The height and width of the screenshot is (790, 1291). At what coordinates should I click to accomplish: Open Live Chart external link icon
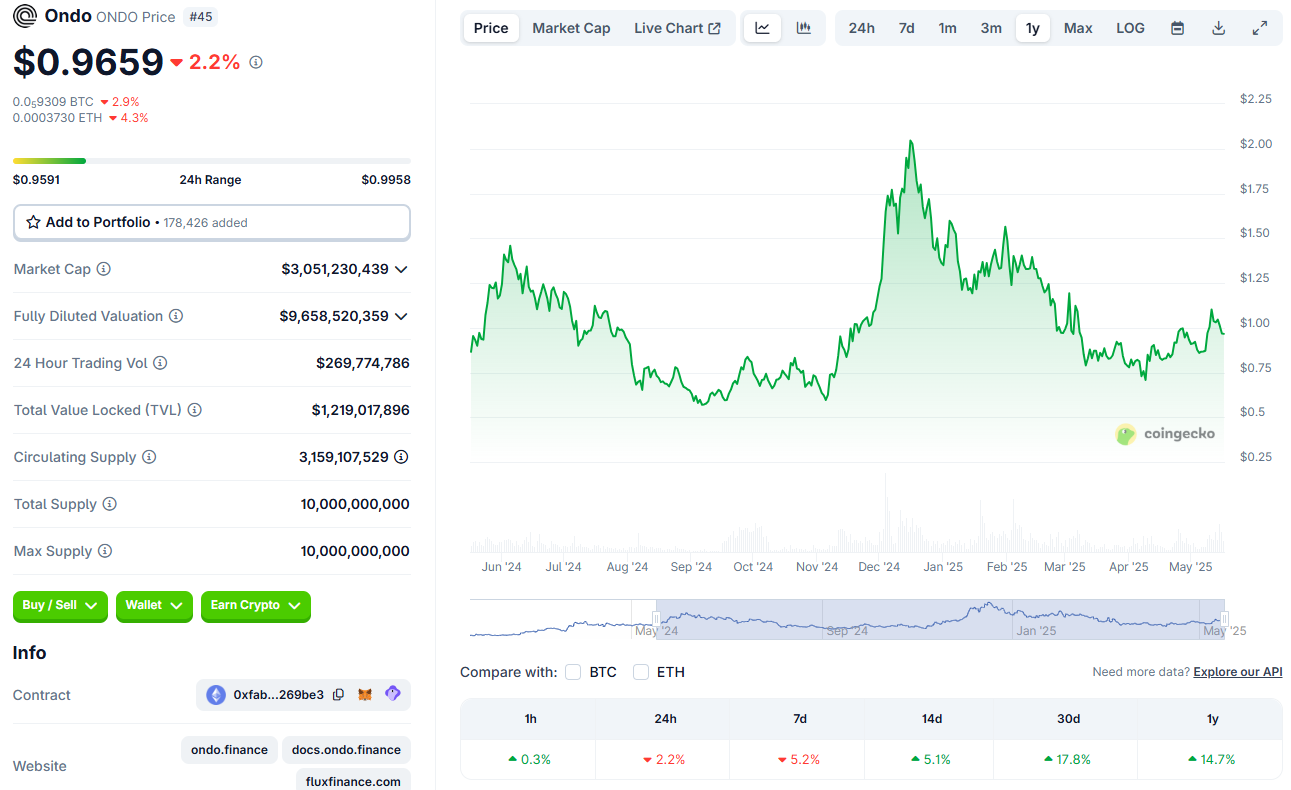click(714, 28)
